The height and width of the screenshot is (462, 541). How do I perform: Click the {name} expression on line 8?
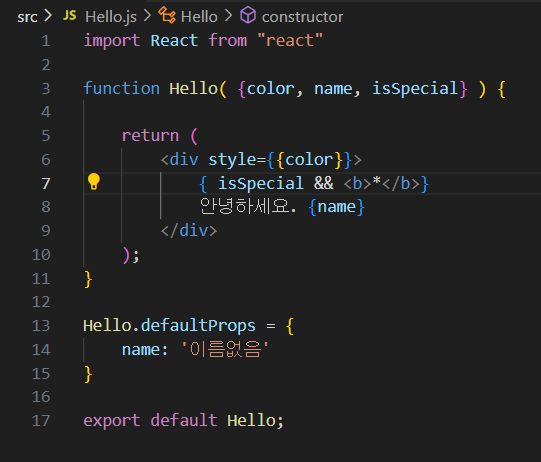pos(336,207)
